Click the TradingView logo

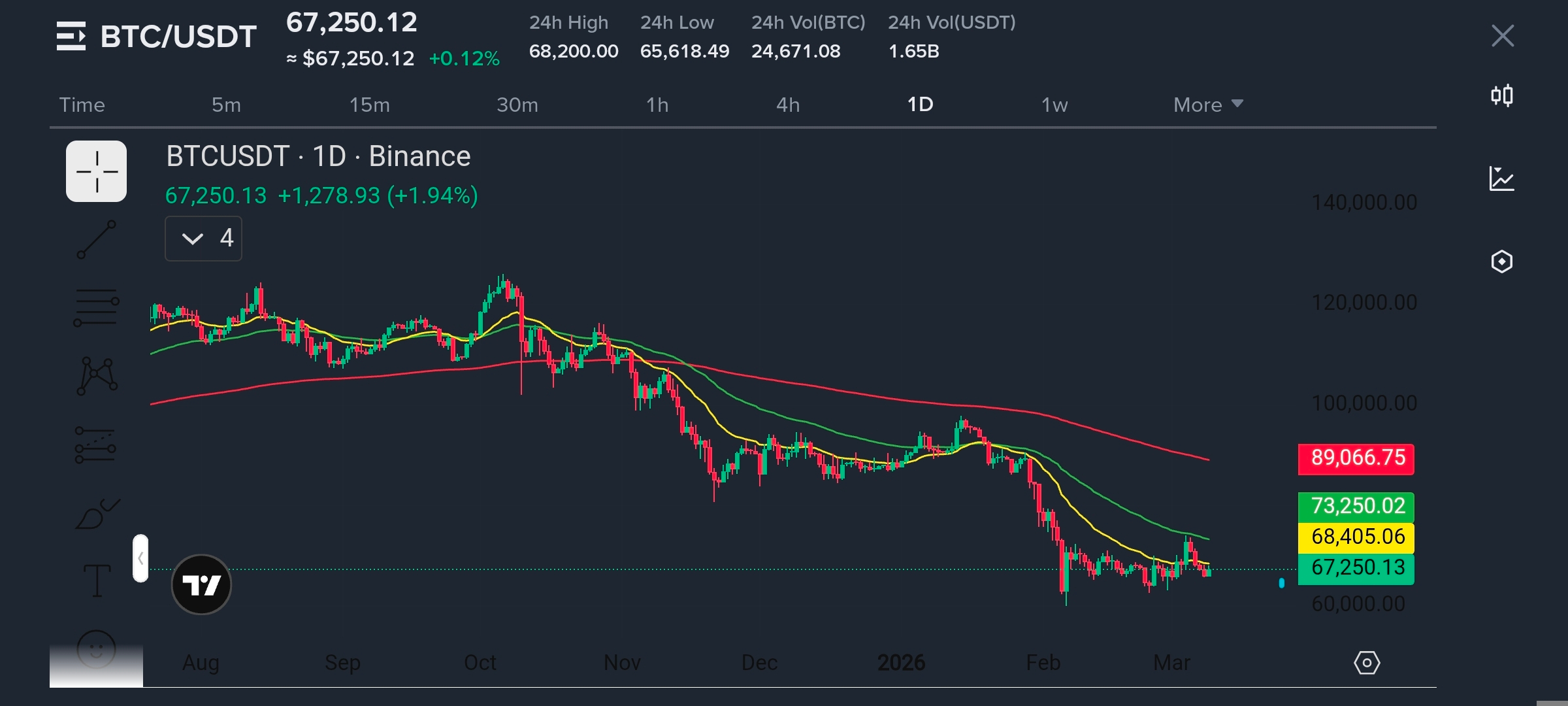coord(201,584)
